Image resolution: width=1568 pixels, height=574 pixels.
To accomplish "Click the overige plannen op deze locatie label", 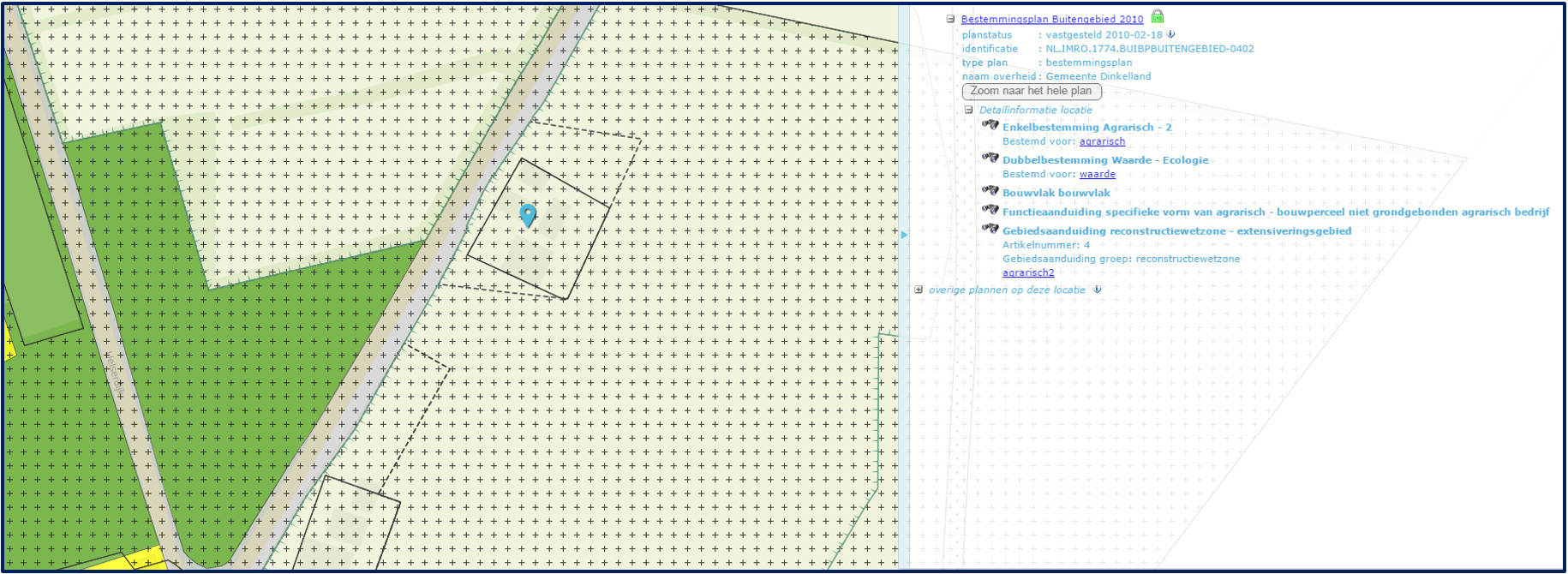I will pyautogui.click(x=1007, y=290).
